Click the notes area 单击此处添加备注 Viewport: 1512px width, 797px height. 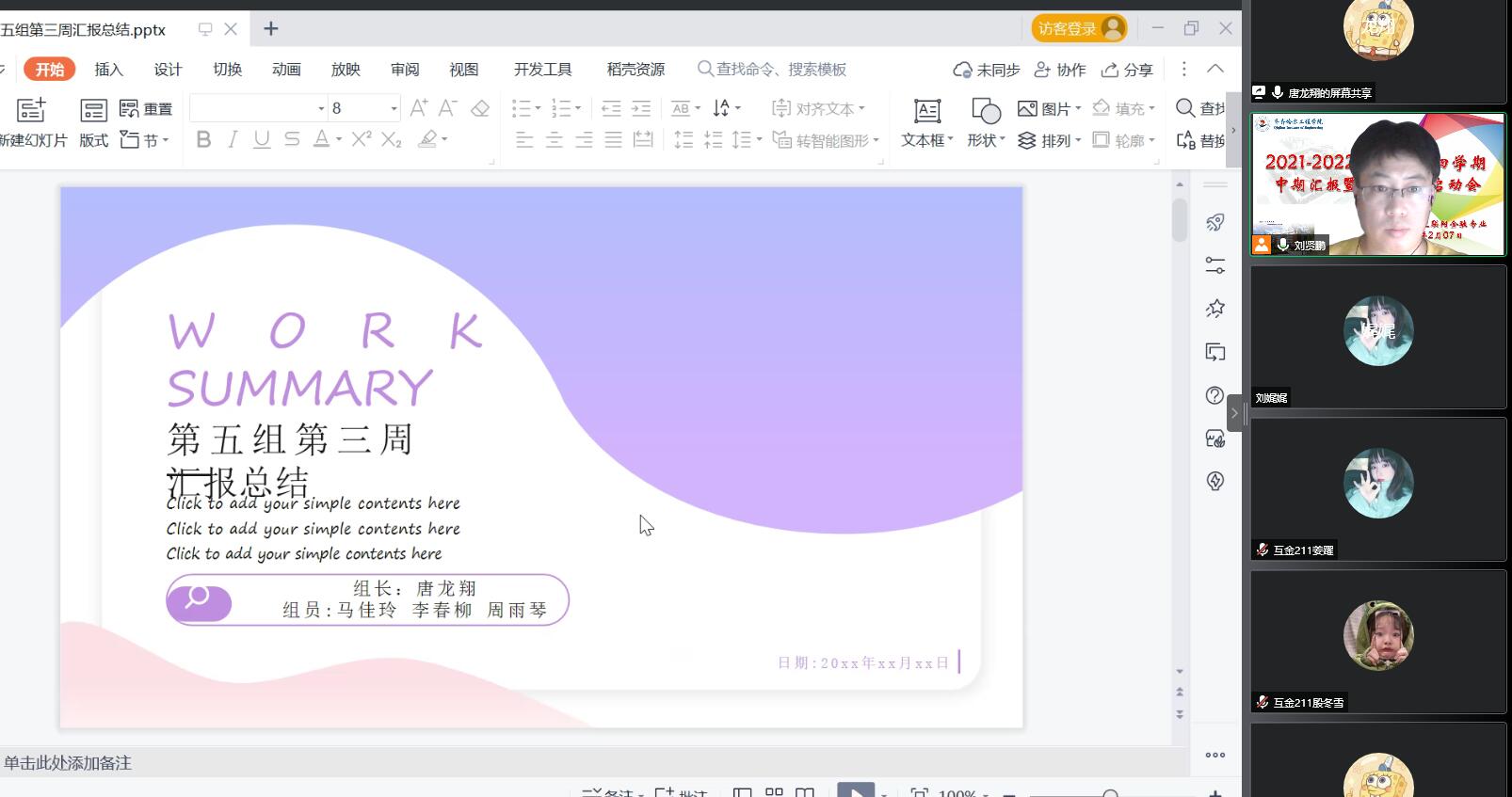[x=68, y=763]
